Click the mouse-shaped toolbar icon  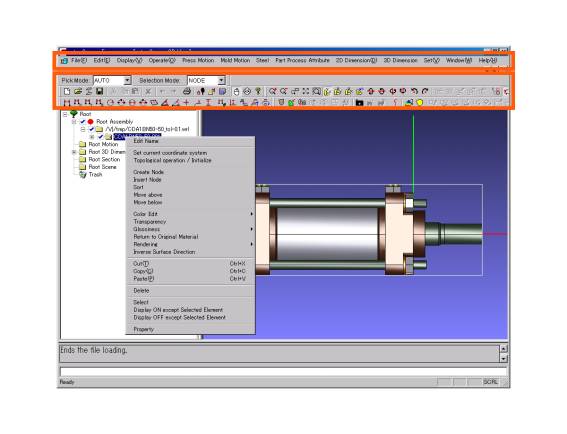point(236,92)
